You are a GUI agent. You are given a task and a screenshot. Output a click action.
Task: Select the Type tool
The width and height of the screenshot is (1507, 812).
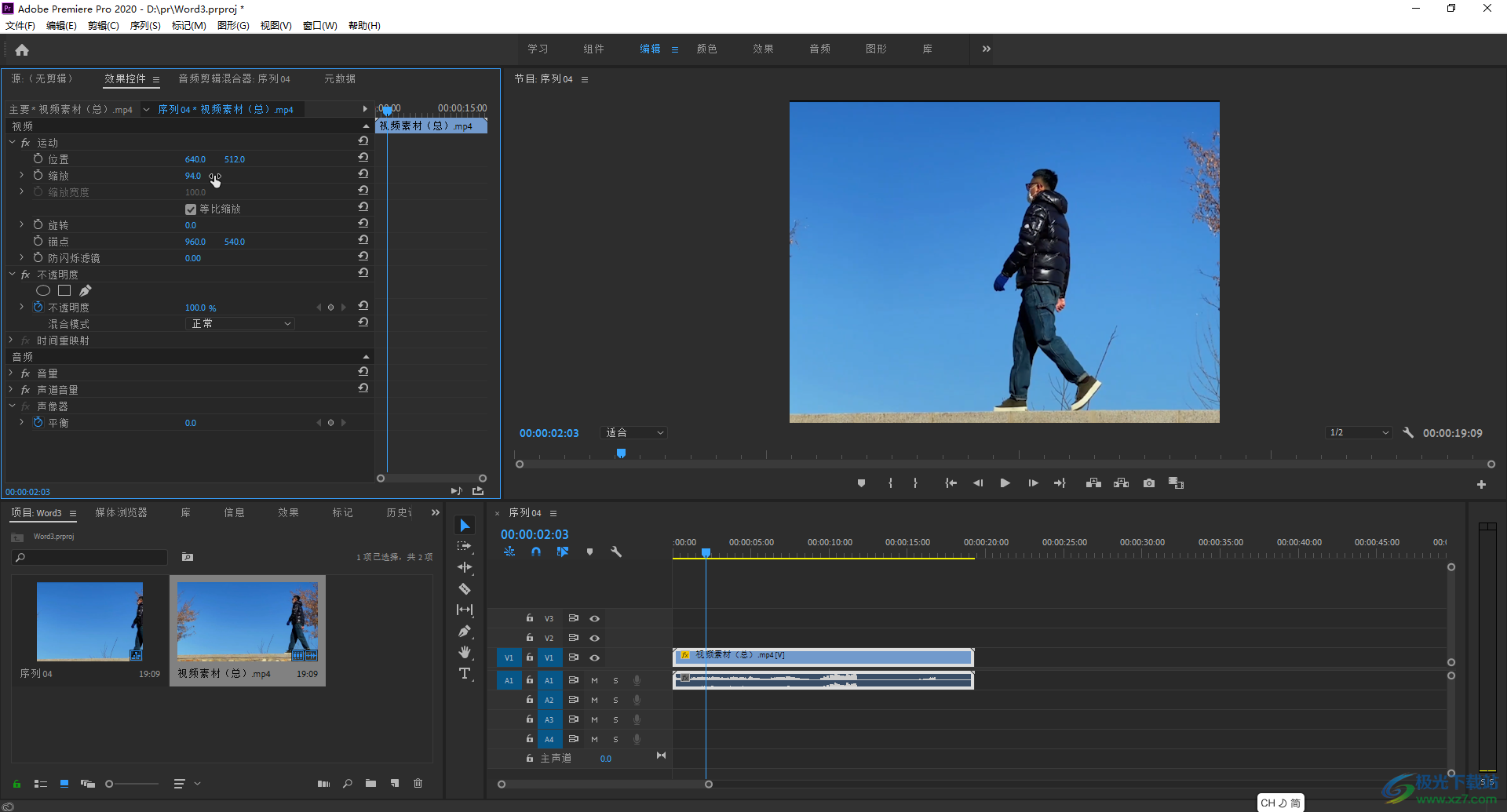[x=465, y=673]
